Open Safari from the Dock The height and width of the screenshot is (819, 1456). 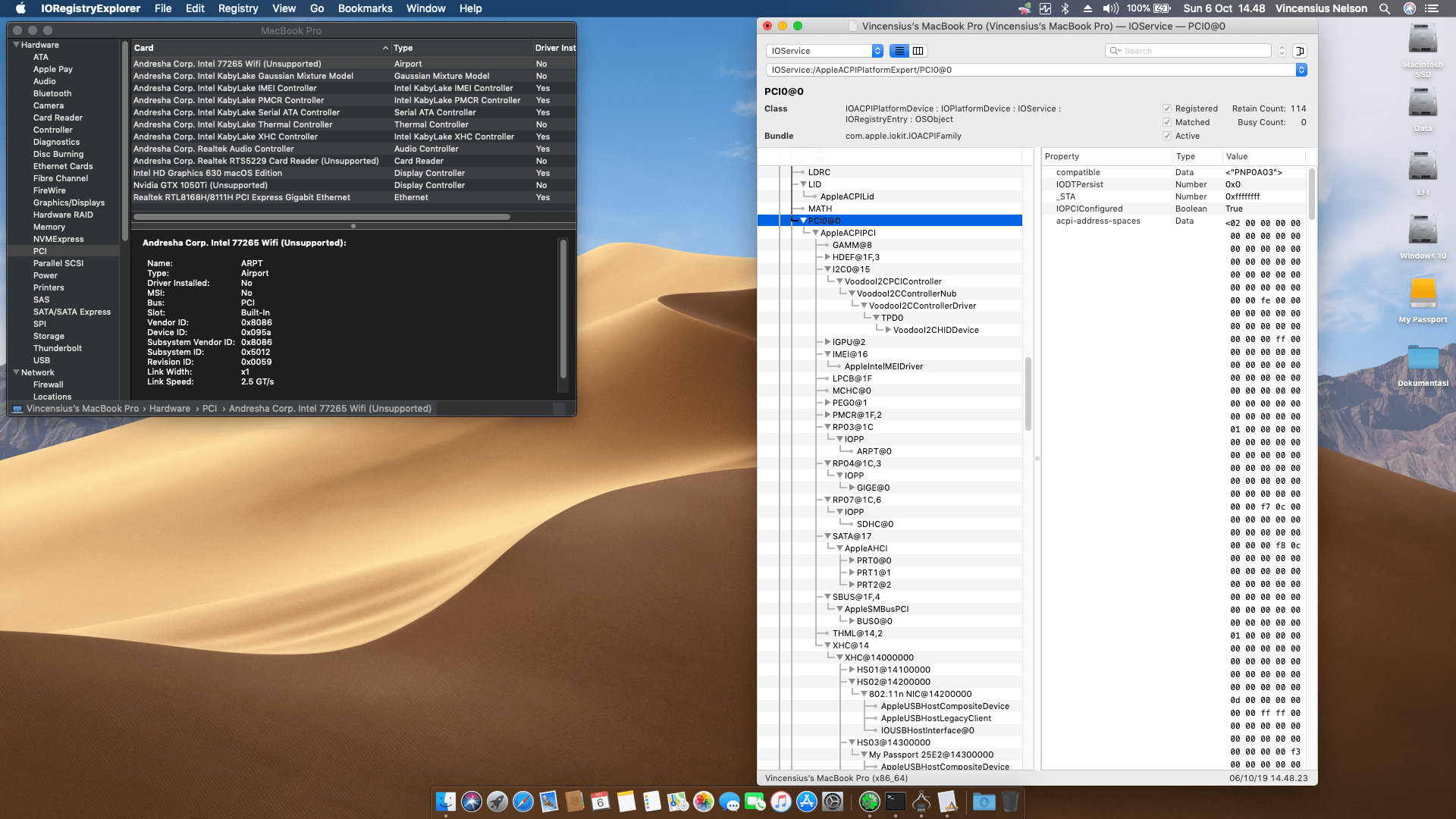click(523, 802)
